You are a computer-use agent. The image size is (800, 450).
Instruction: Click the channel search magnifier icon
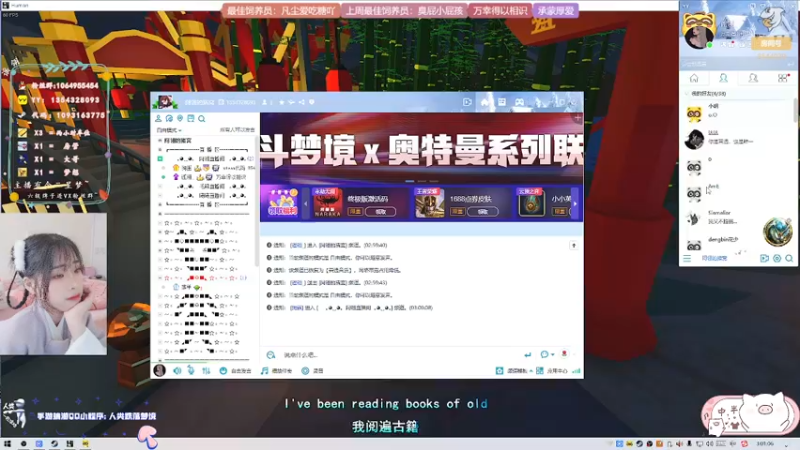pyautogui.click(x=202, y=118)
